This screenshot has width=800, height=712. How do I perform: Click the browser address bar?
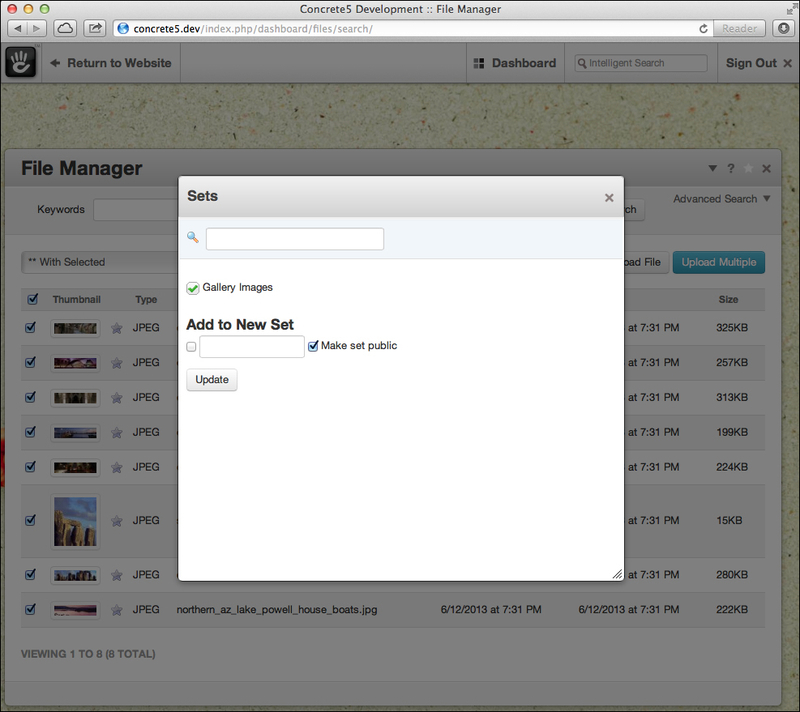coord(413,29)
